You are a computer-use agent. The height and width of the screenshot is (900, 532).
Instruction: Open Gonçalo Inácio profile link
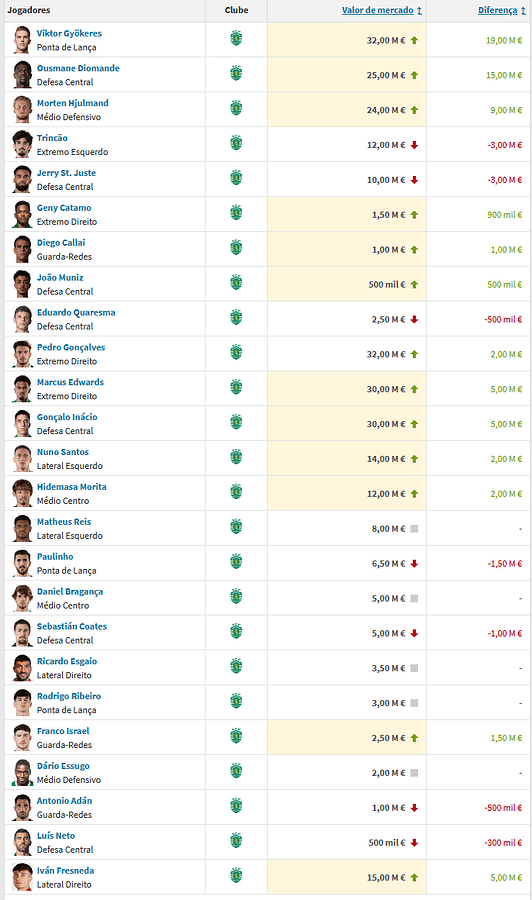click(67, 417)
